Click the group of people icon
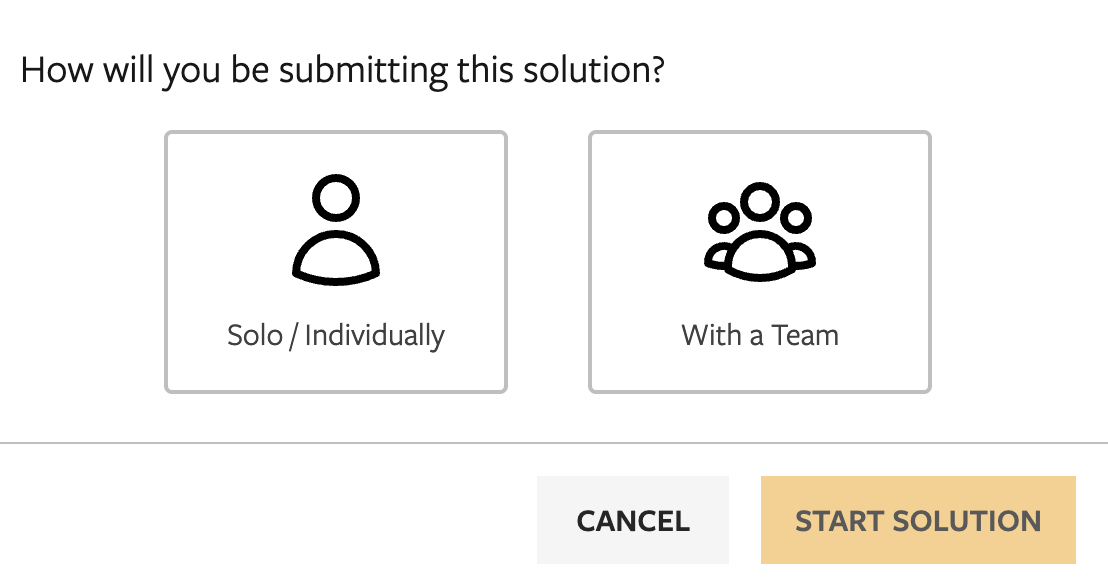 (760, 232)
